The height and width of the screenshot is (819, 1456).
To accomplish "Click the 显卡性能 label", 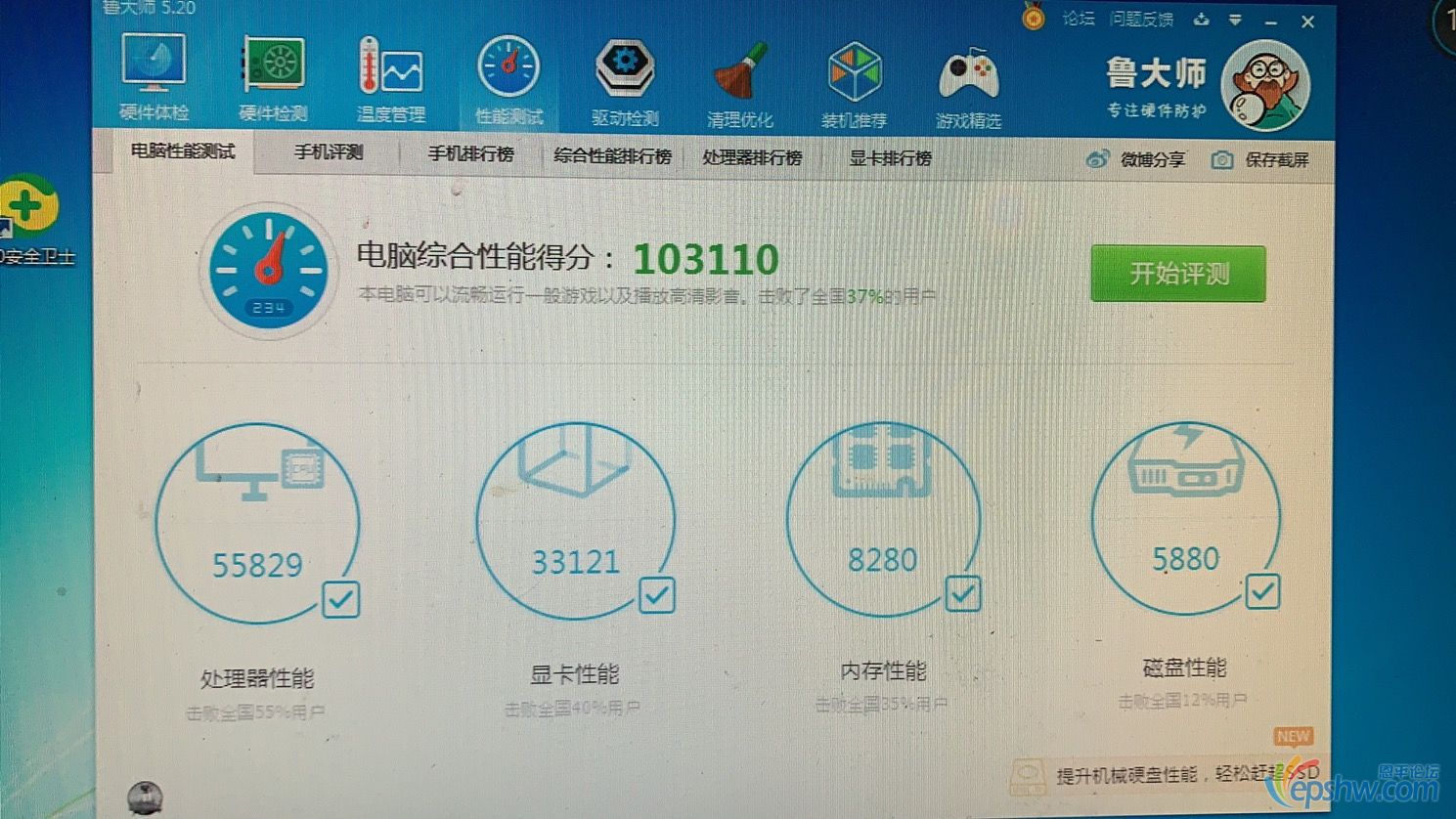I will point(574,674).
